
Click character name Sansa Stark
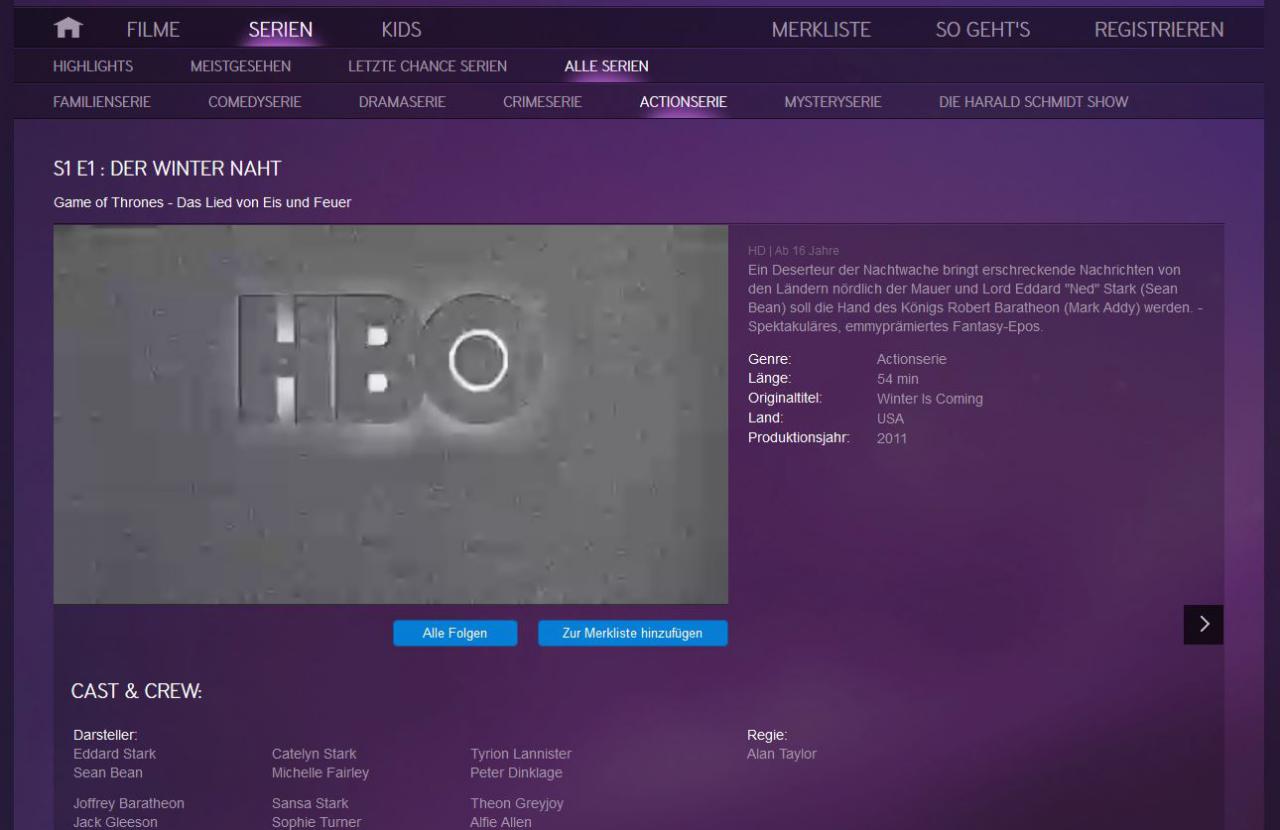310,803
